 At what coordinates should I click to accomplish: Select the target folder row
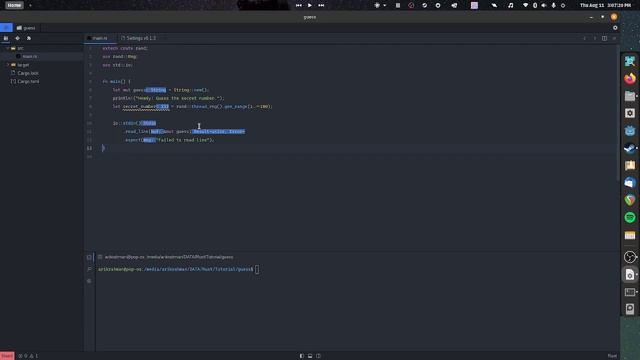pos(42,65)
